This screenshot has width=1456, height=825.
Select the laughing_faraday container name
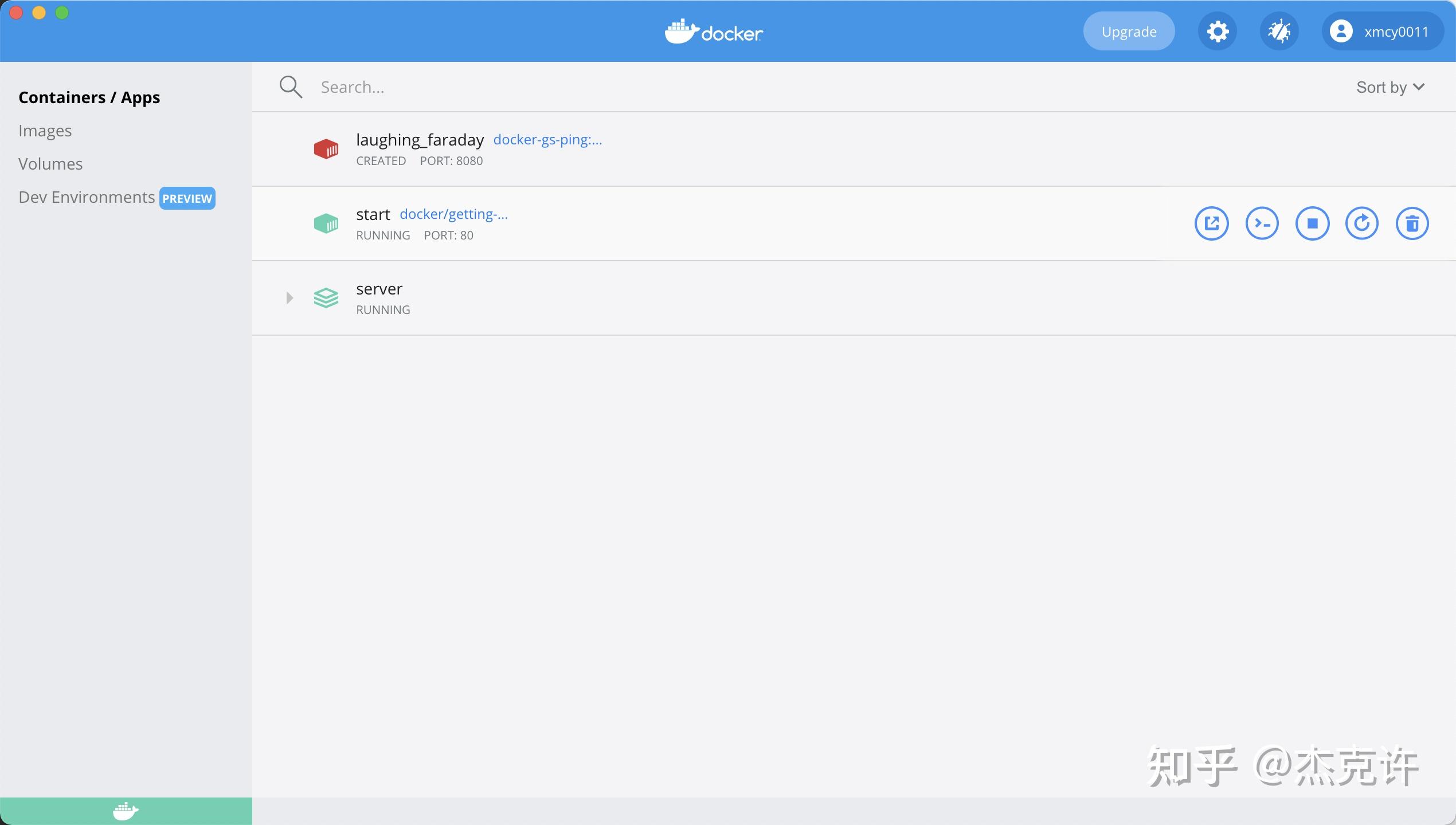pos(420,140)
